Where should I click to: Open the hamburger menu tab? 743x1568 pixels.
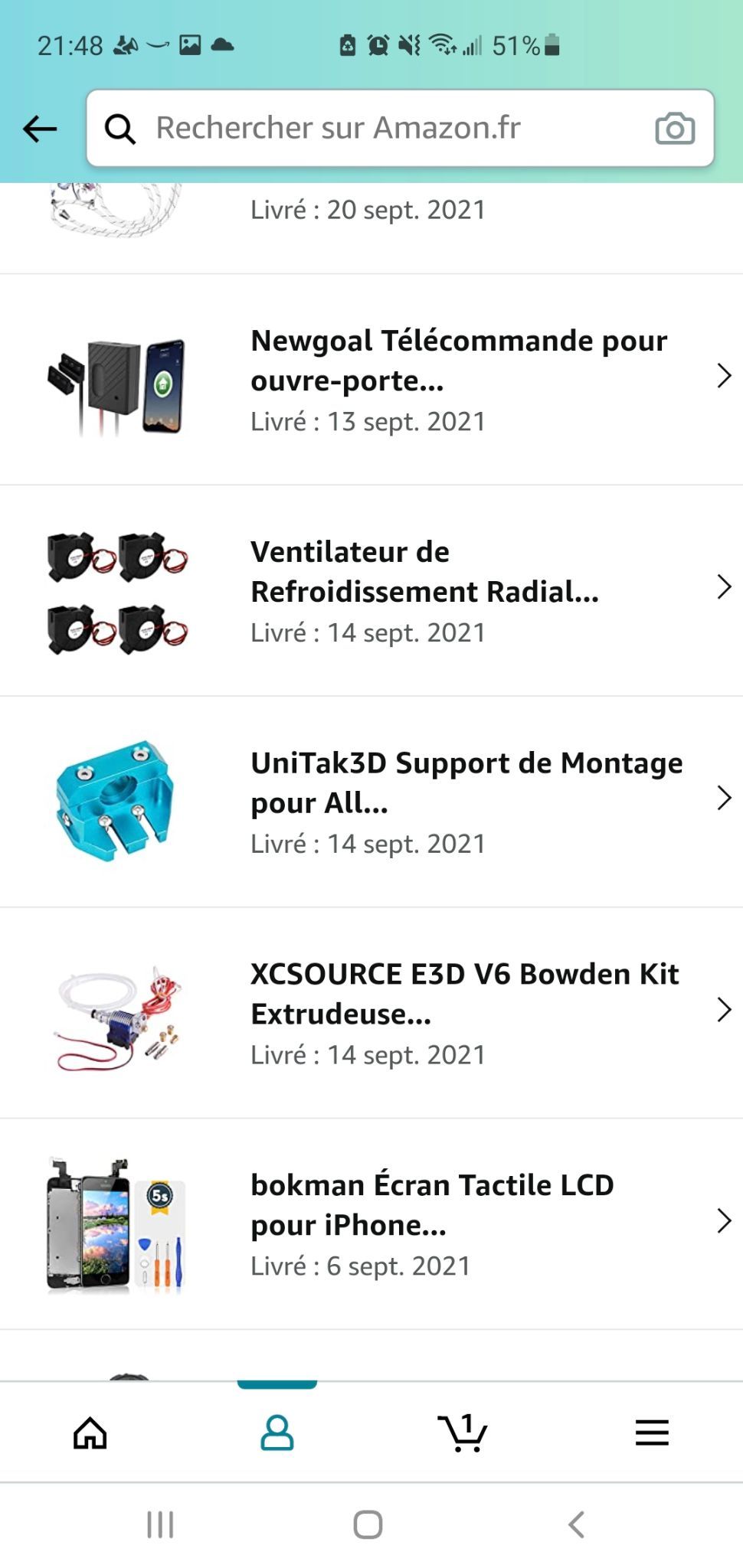[652, 1432]
